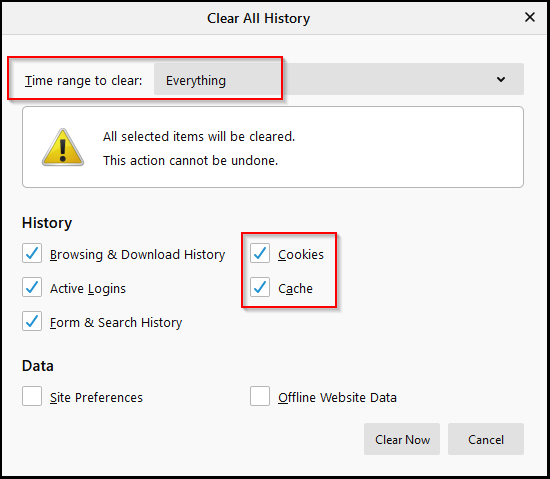Image resolution: width=550 pixels, height=479 pixels.
Task: Click the Site Preferences label
Action: pyautogui.click(x=96, y=397)
